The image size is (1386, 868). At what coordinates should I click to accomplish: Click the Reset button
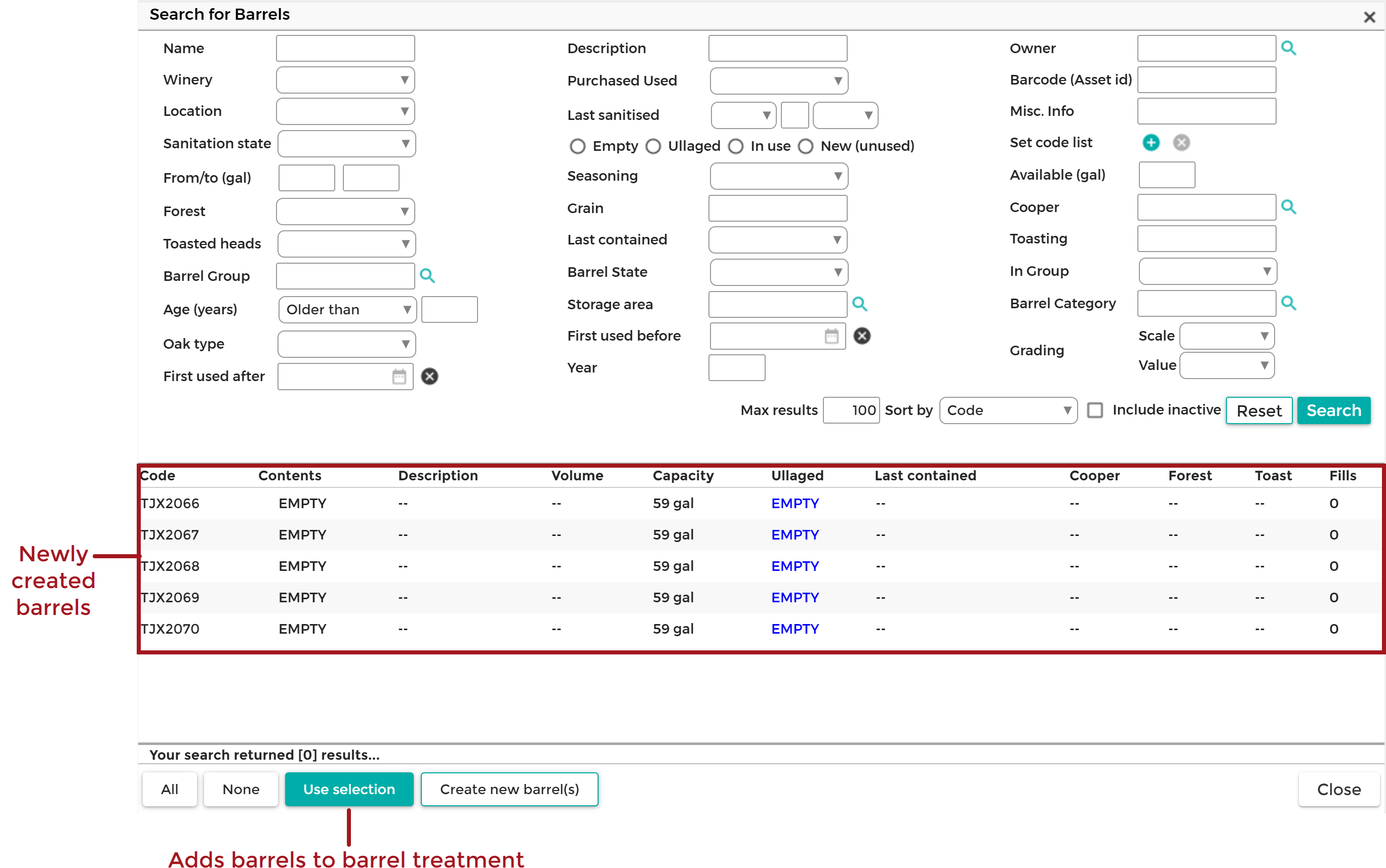[x=1259, y=410]
